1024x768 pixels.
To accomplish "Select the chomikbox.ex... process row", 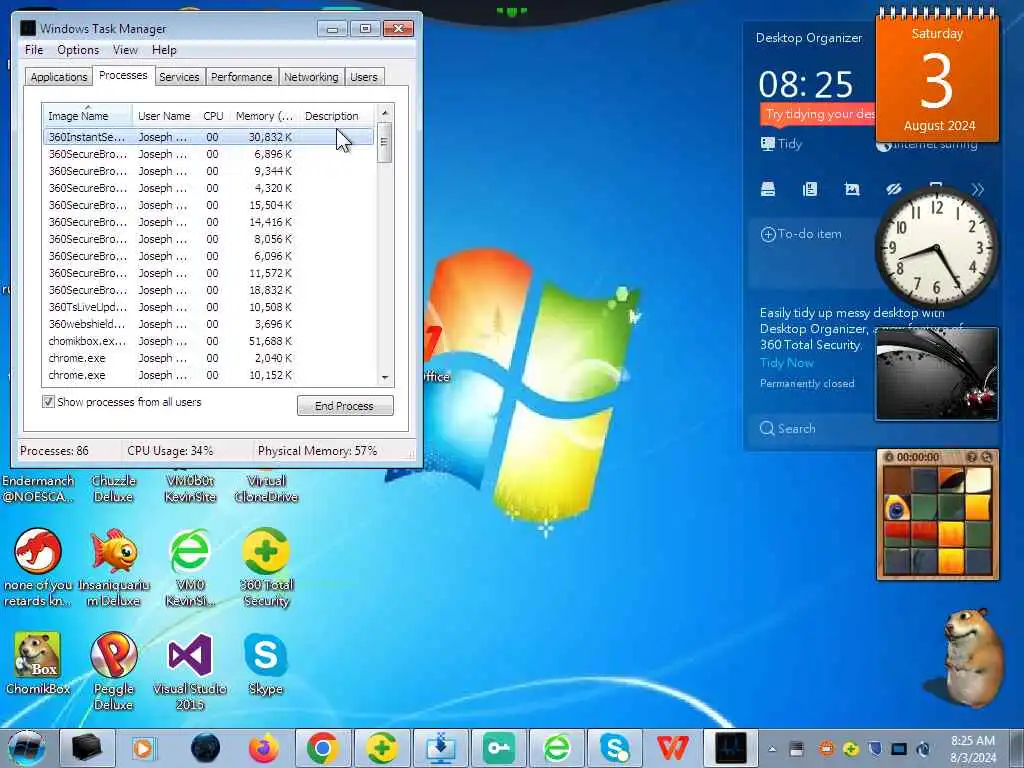I will (209, 341).
